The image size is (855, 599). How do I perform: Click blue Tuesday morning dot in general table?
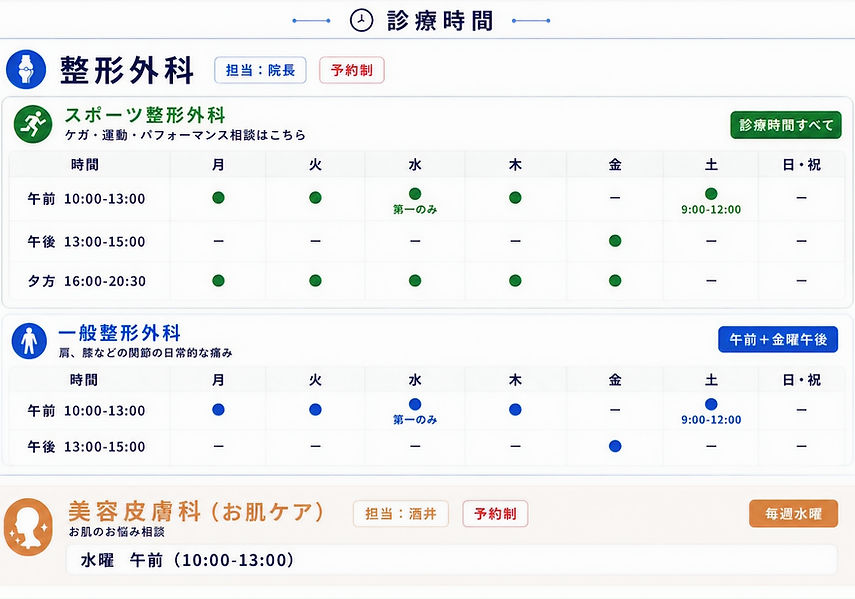(315, 410)
